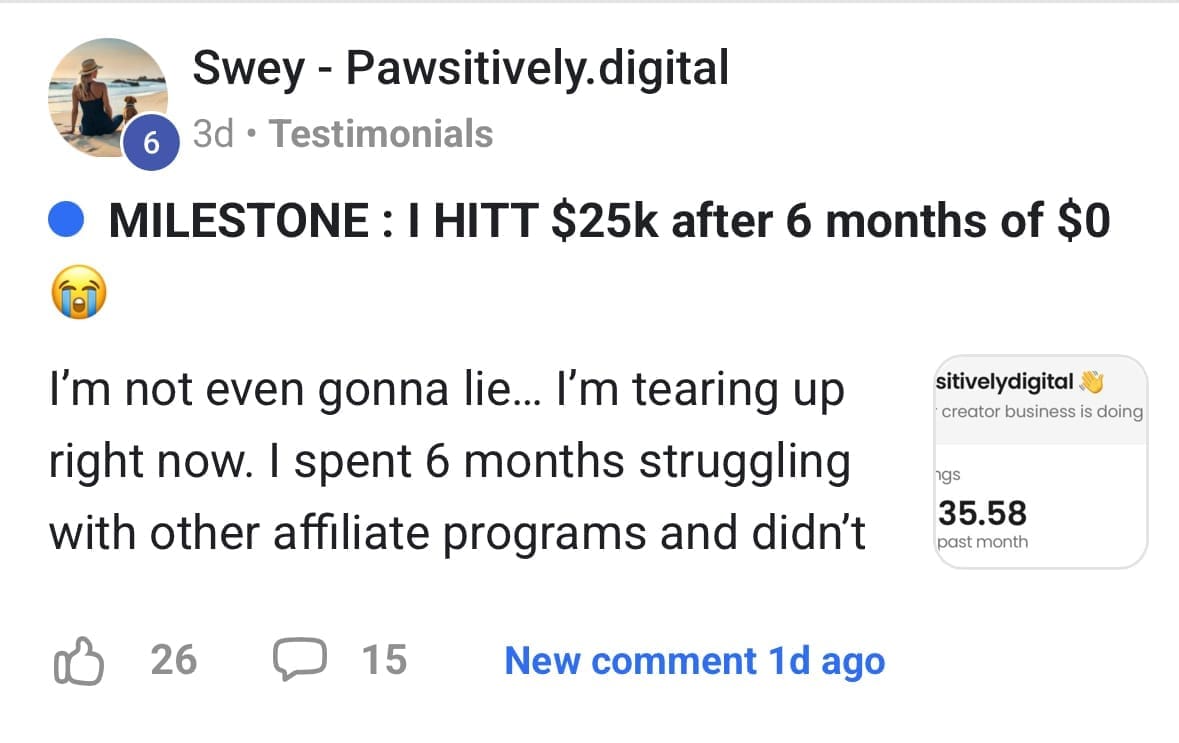
Task: Click the author name Swey - Pawsitively.digital
Action: click(x=460, y=68)
